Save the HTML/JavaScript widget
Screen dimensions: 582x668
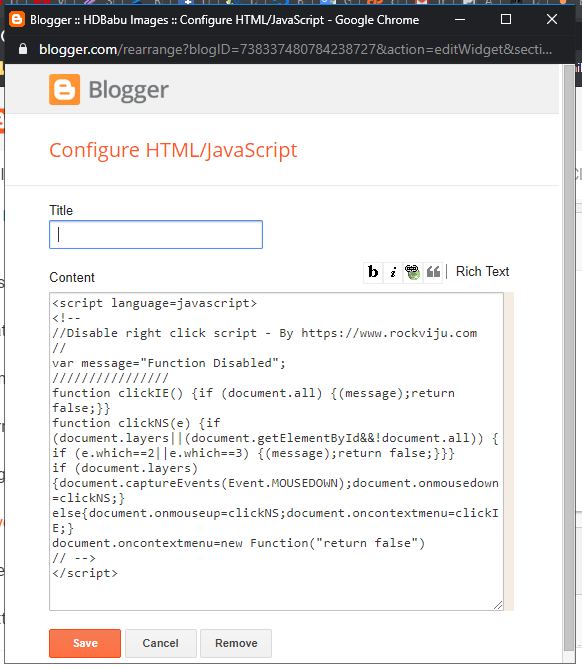coord(85,643)
